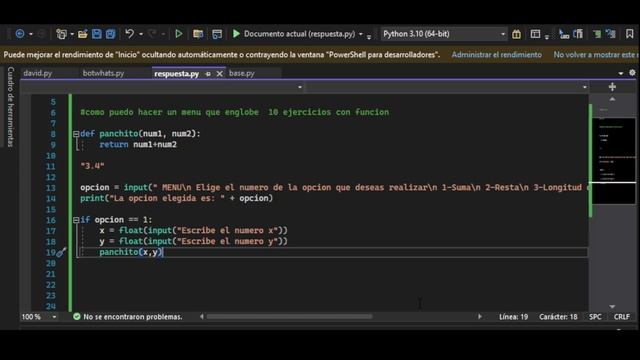Click the uncomment selected lines icon
Screen dimensions: 640x360
click(611, 34)
